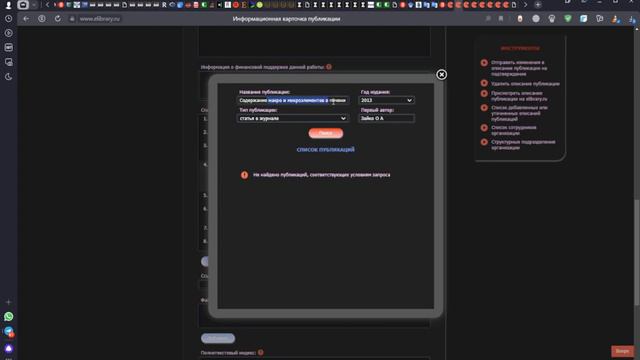This screenshot has height=360, width=640.
Task: Click the first author input field
Action: click(x=386, y=118)
